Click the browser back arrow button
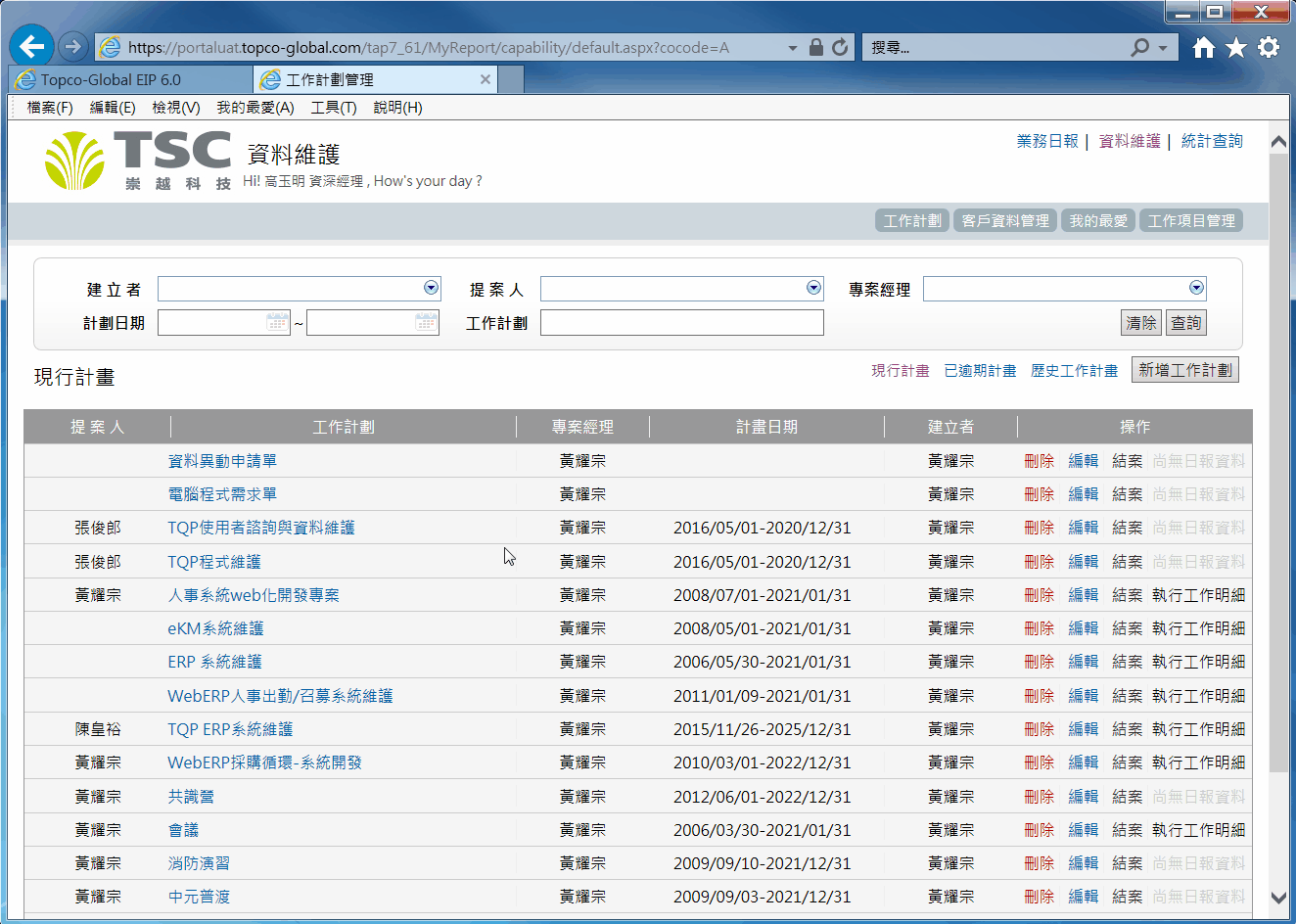 point(31,46)
